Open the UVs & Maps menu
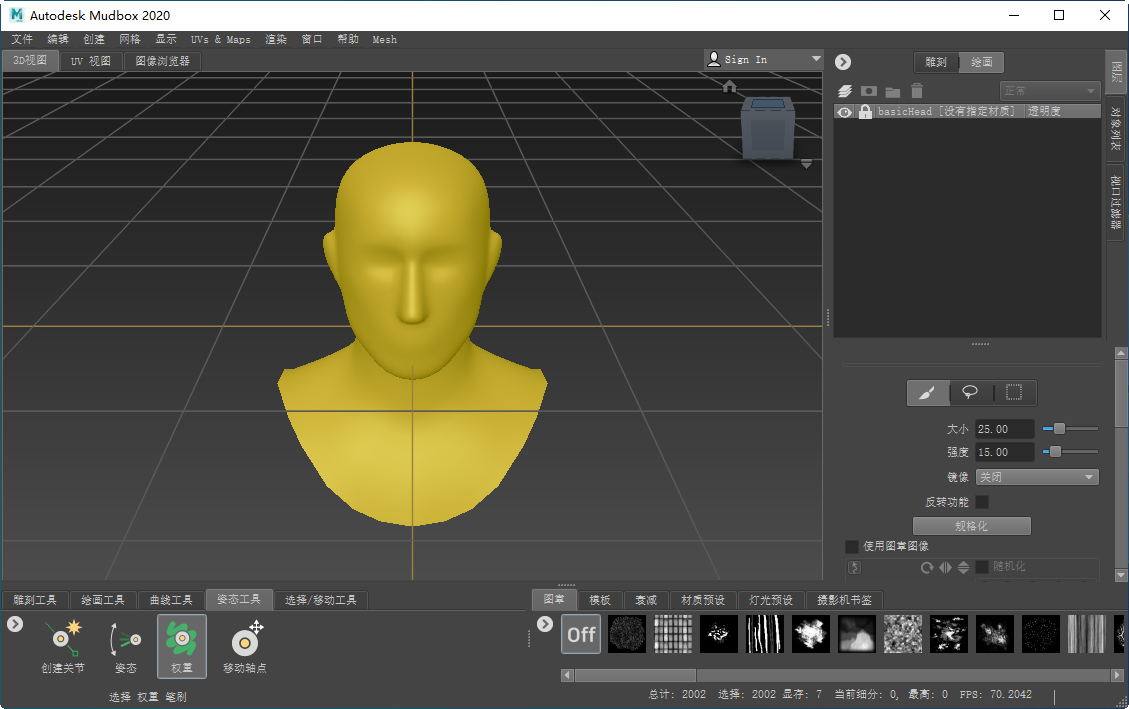 click(220, 40)
